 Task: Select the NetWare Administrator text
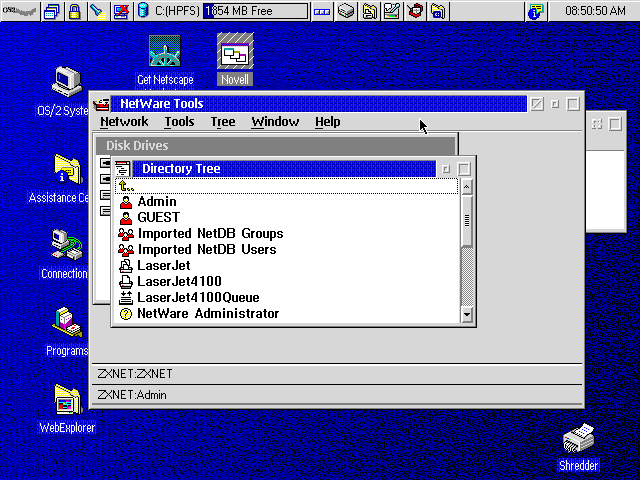(208, 313)
